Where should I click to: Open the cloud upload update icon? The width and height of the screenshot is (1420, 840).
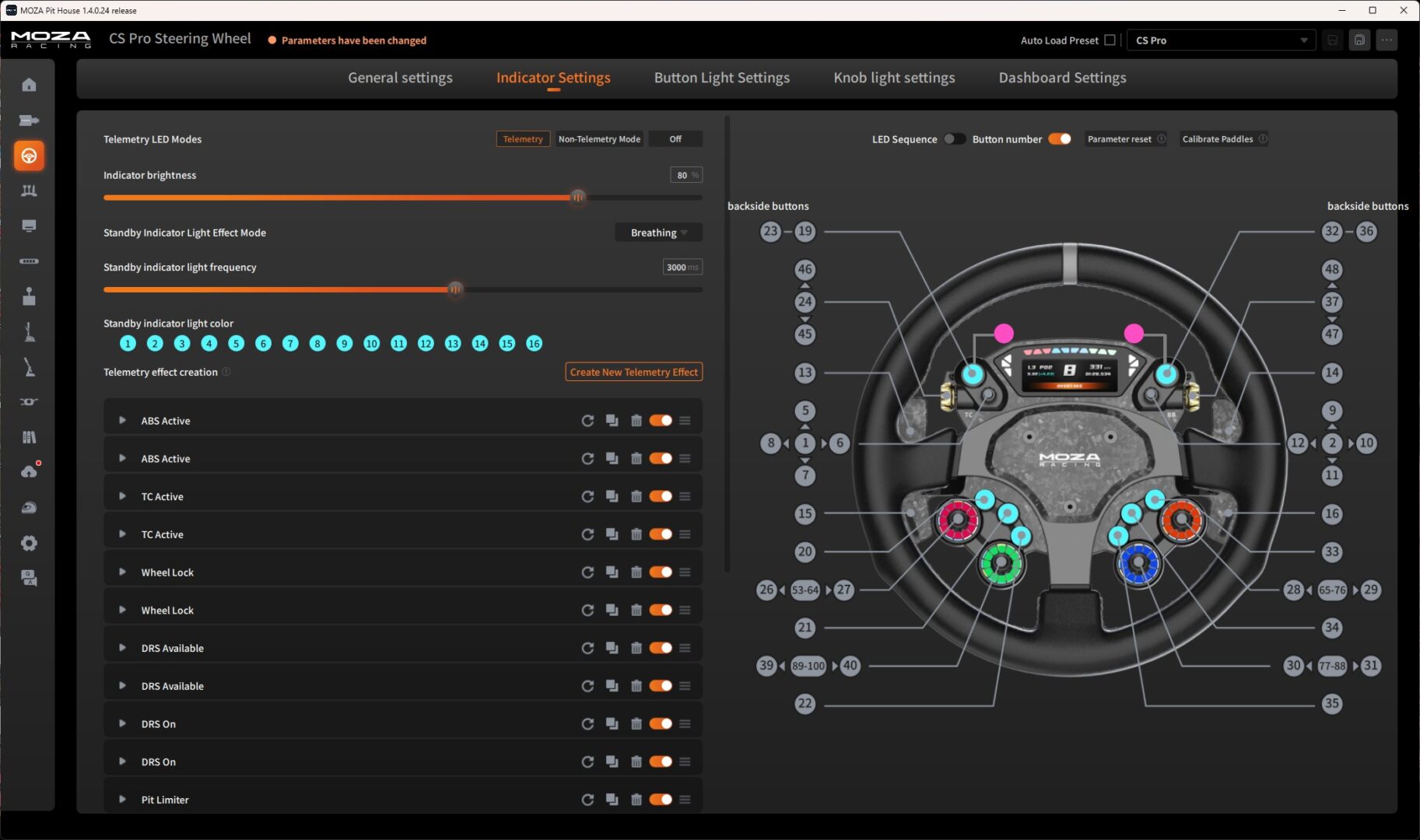click(29, 472)
